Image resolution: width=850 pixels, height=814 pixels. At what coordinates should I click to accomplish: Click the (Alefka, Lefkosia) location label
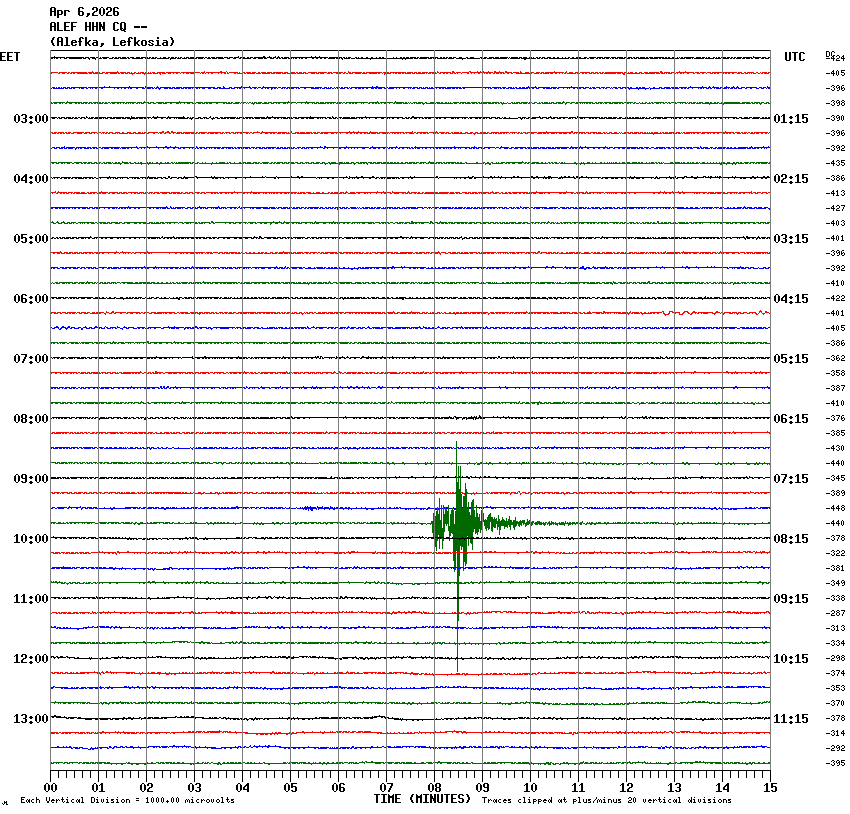112,42
